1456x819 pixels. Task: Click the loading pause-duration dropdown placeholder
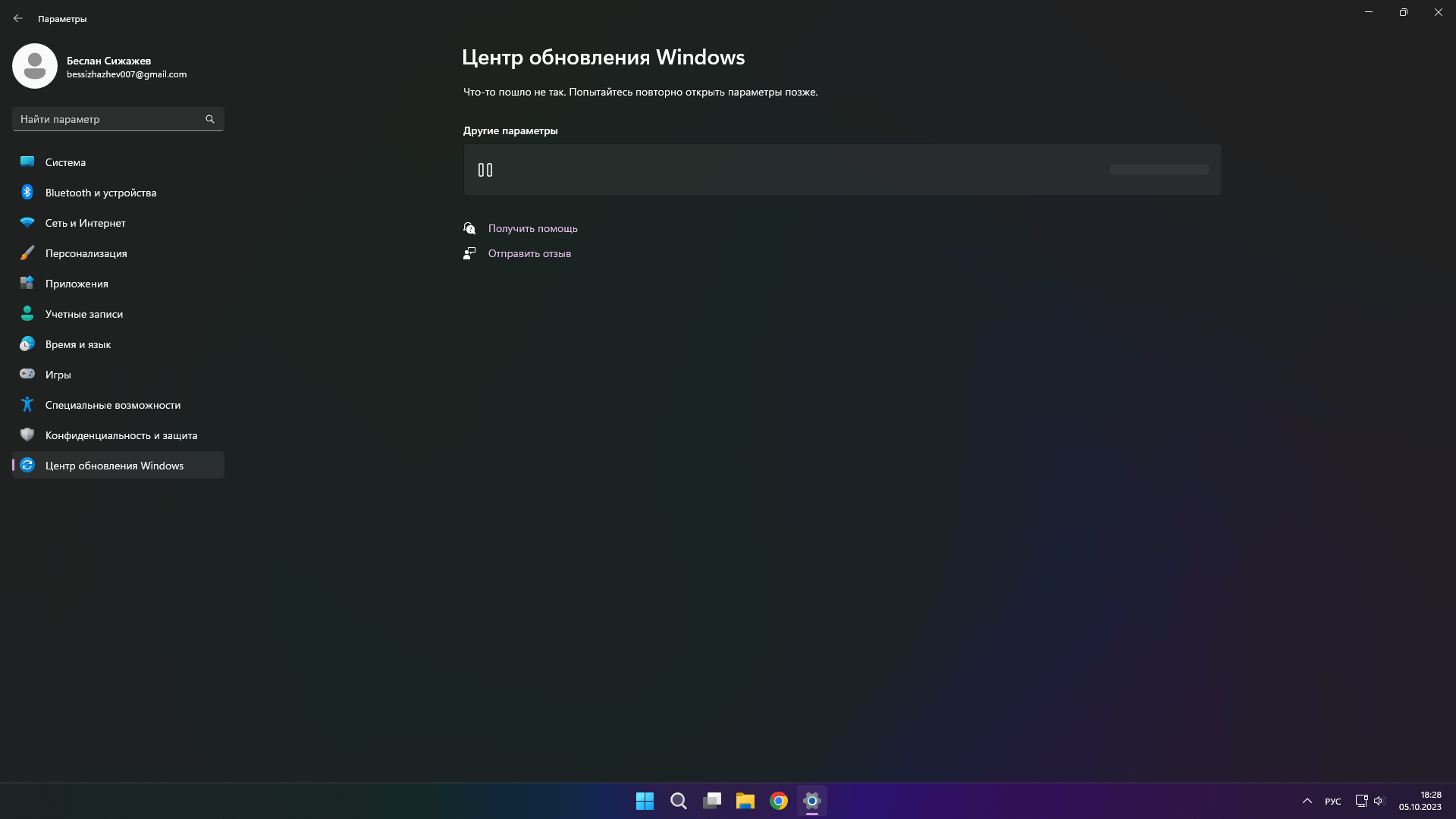(1159, 170)
